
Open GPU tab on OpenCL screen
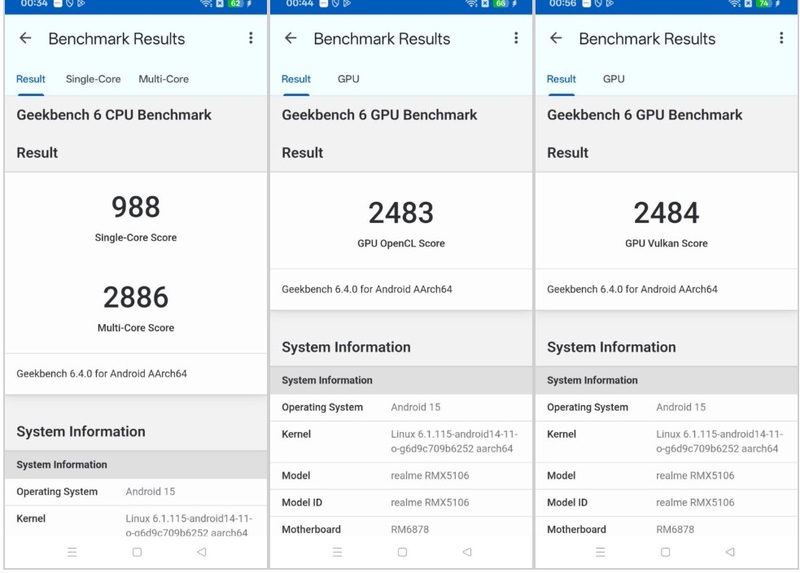(348, 79)
